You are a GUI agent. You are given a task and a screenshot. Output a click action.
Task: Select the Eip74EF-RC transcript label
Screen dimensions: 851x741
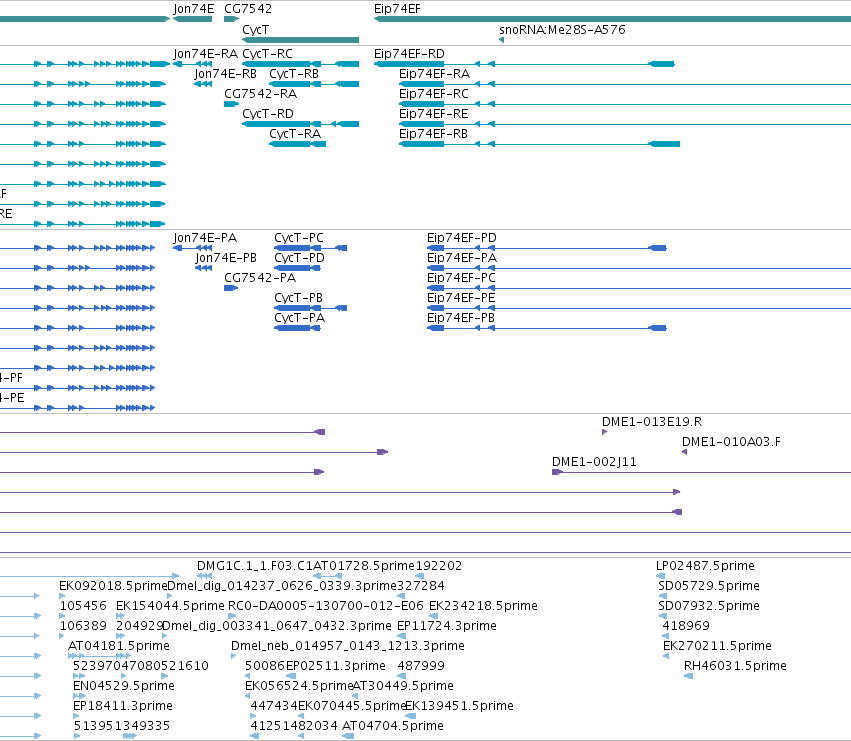[434, 94]
